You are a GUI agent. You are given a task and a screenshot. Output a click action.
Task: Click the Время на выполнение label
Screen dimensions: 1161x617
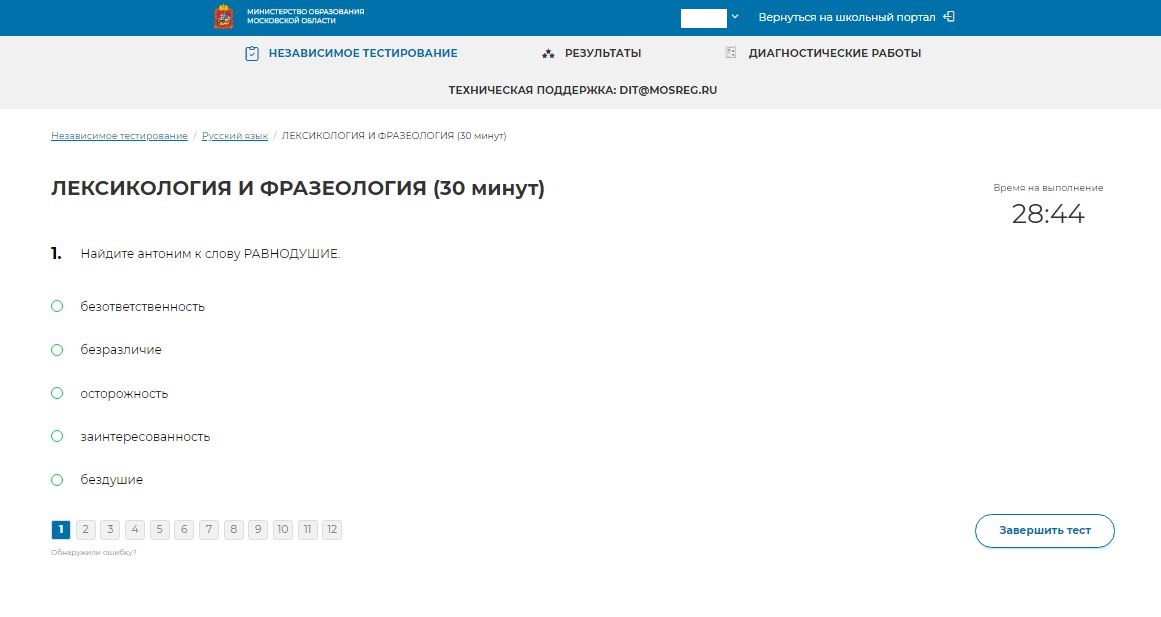point(1048,188)
